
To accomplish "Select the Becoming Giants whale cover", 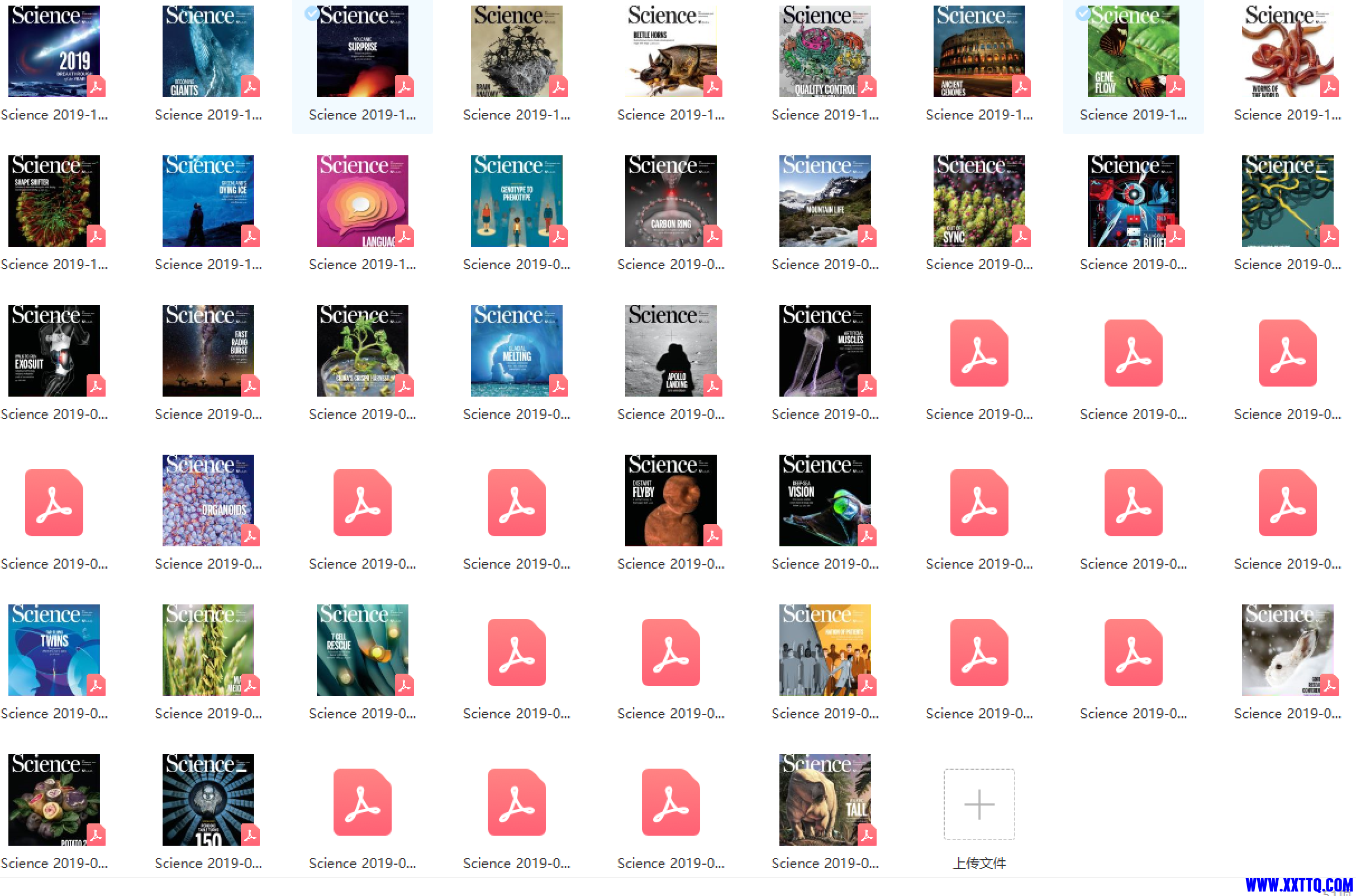I will pos(208,51).
